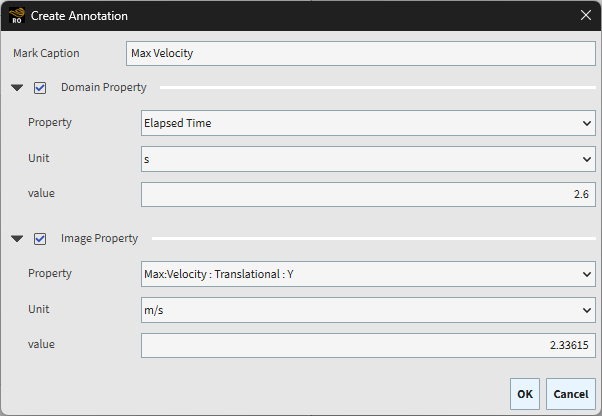Uncheck the Domain Property checkbox

[40, 88]
